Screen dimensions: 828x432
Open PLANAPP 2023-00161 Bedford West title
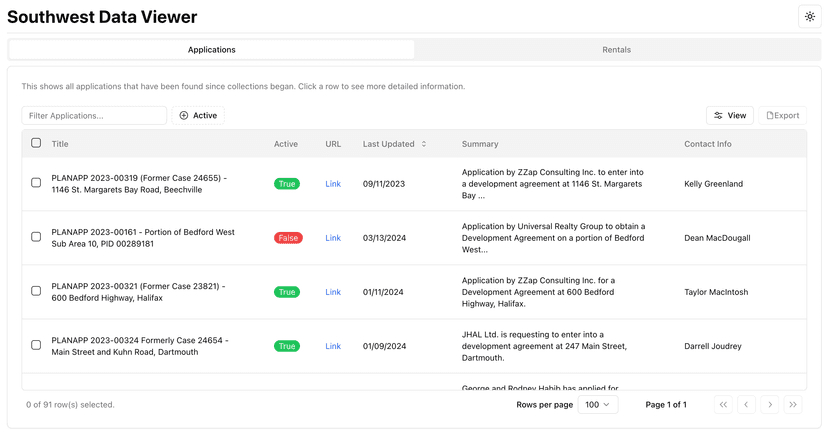[143, 238]
